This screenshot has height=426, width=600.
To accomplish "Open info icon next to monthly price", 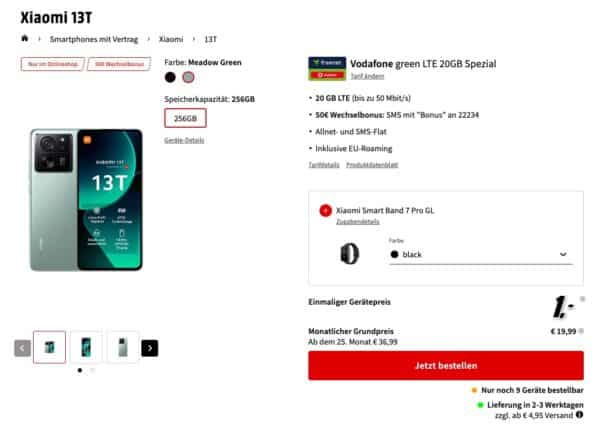I will [581, 331].
